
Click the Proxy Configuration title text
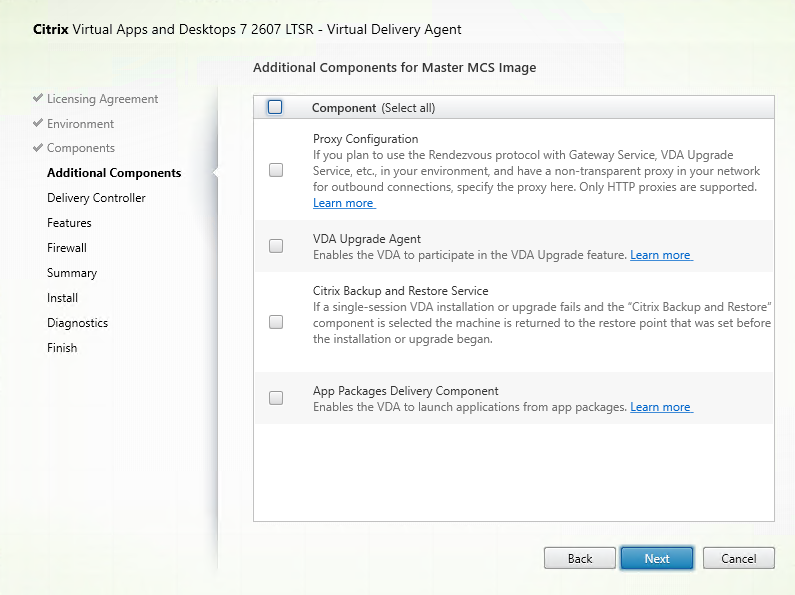366,139
